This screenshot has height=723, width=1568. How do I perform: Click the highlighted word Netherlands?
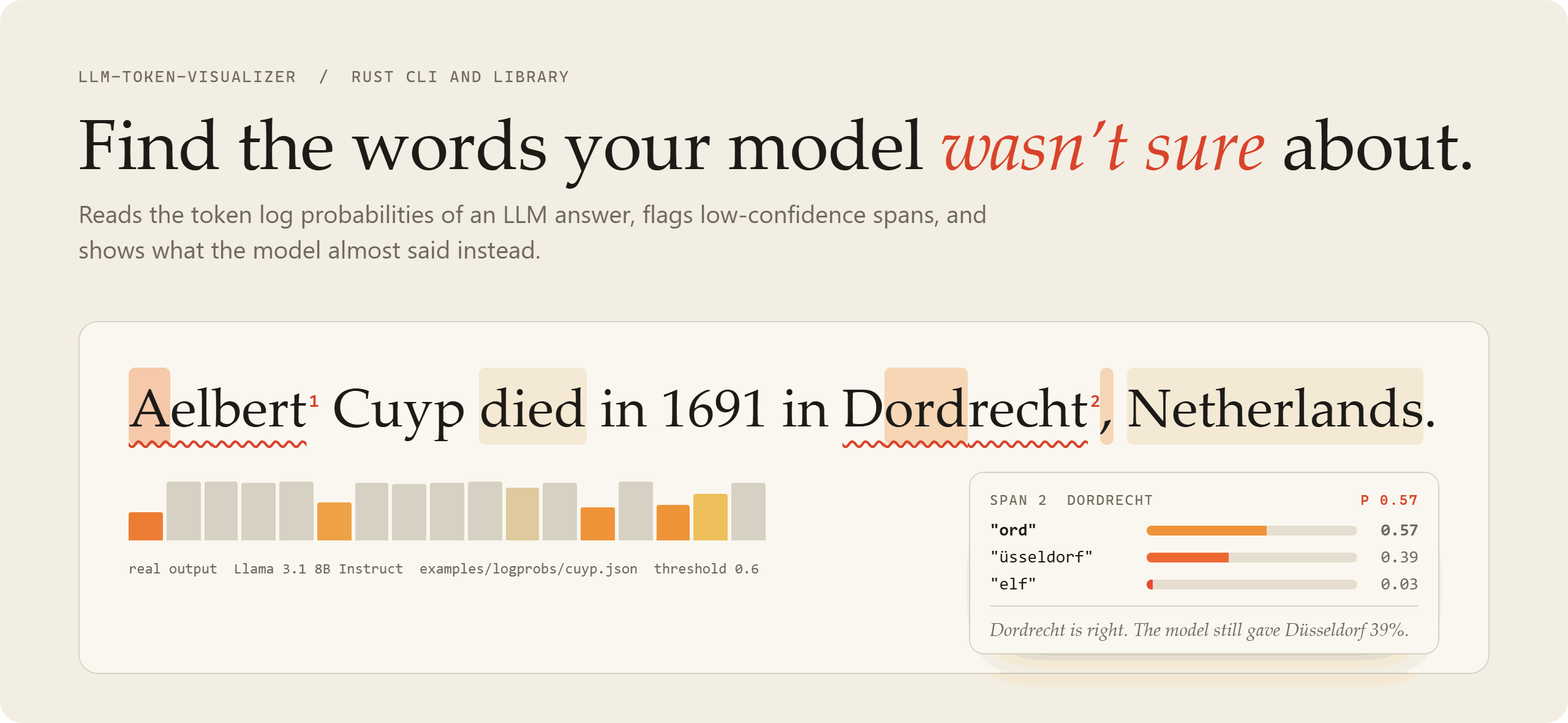[x=1275, y=407]
